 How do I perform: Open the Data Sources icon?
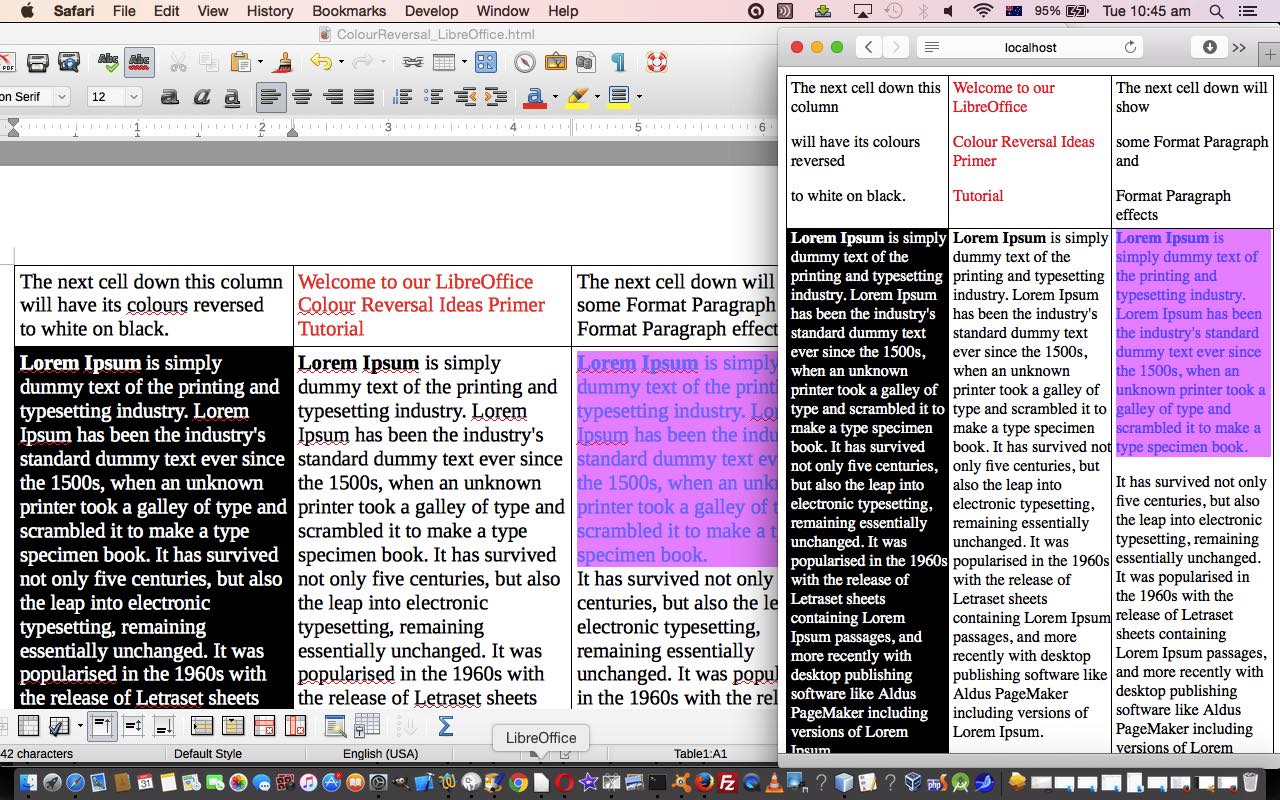pyautogui.click(x=585, y=63)
